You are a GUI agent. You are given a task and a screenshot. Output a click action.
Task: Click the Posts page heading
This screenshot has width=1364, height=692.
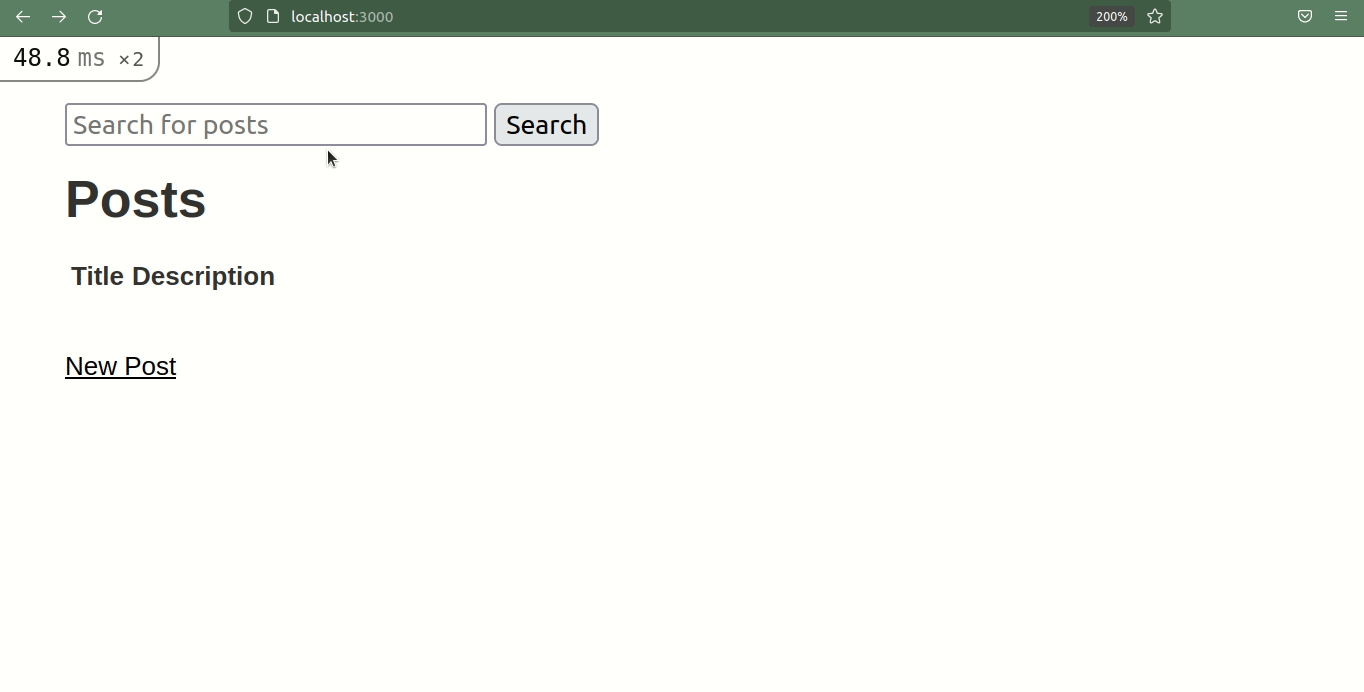[135, 199]
